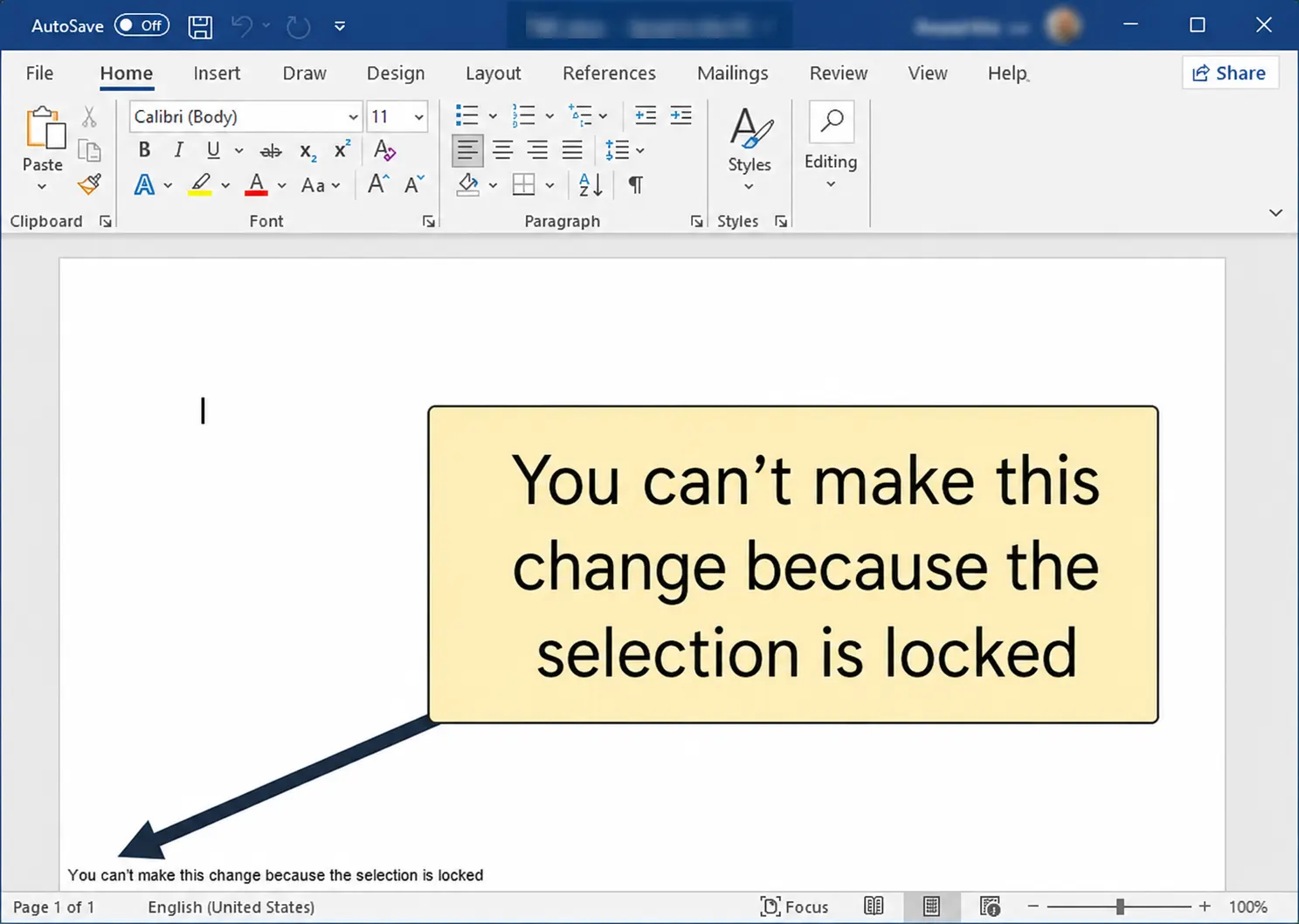Open the Styles gallery button
This screenshot has height=924, width=1299.
750,148
